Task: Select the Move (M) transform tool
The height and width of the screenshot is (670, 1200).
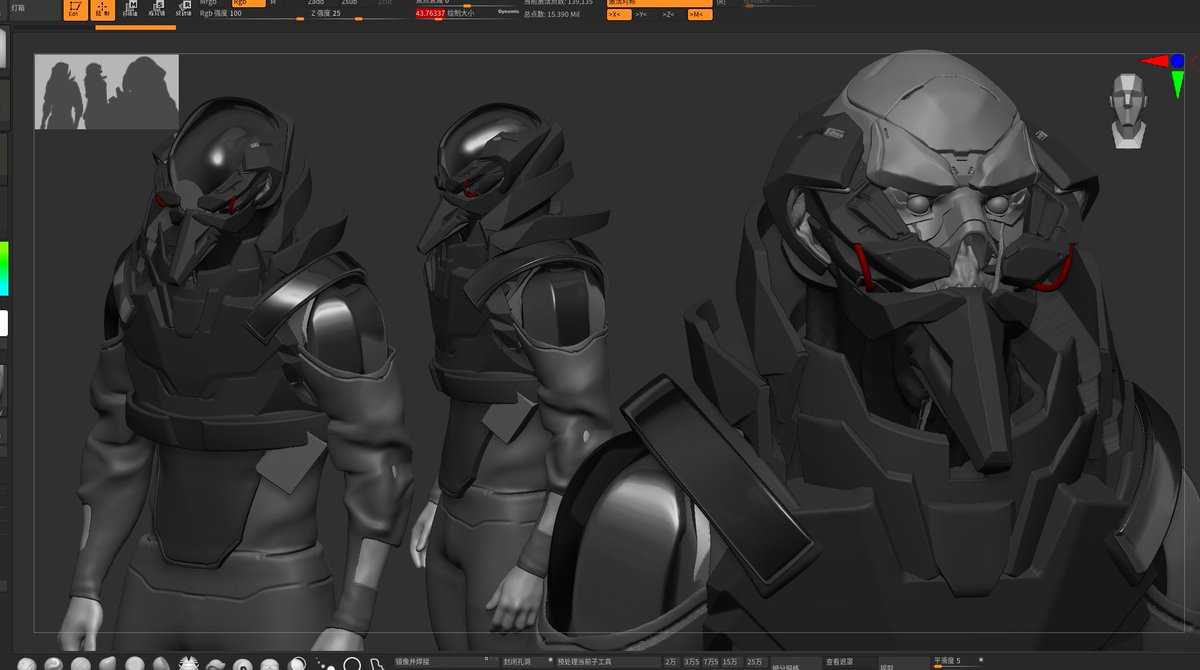Action: [x=131, y=10]
